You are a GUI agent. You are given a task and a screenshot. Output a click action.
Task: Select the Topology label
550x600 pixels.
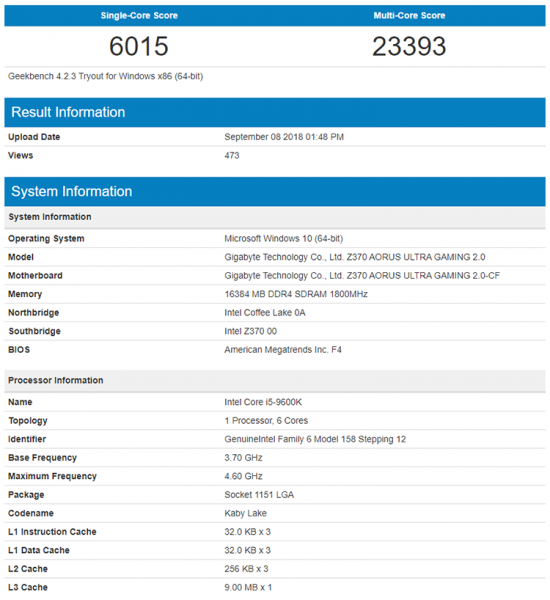click(x=28, y=421)
